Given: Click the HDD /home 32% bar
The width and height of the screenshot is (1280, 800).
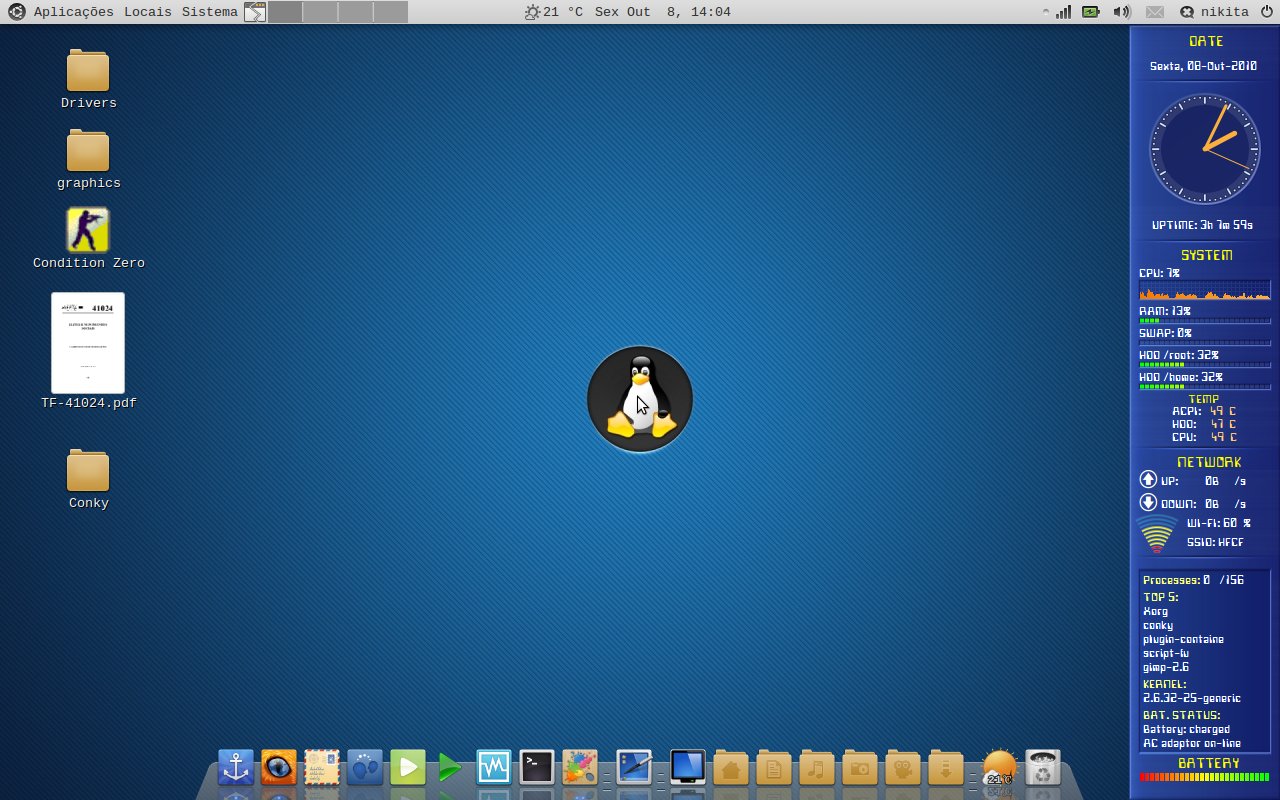Looking at the screenshot, I should pos(1205,387).
